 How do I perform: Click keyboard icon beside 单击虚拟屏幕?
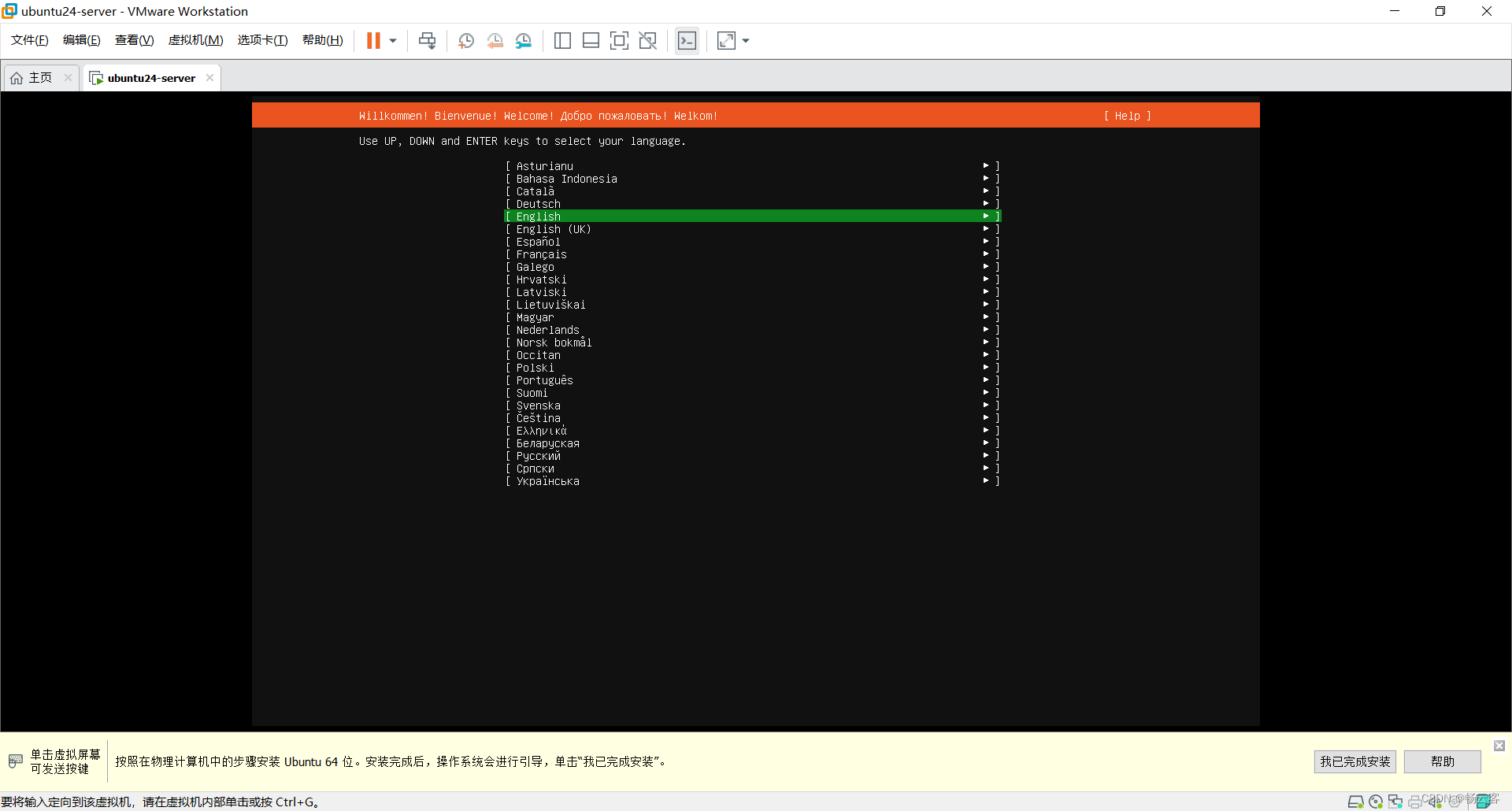pyautogui.click(x=16, y=761)
